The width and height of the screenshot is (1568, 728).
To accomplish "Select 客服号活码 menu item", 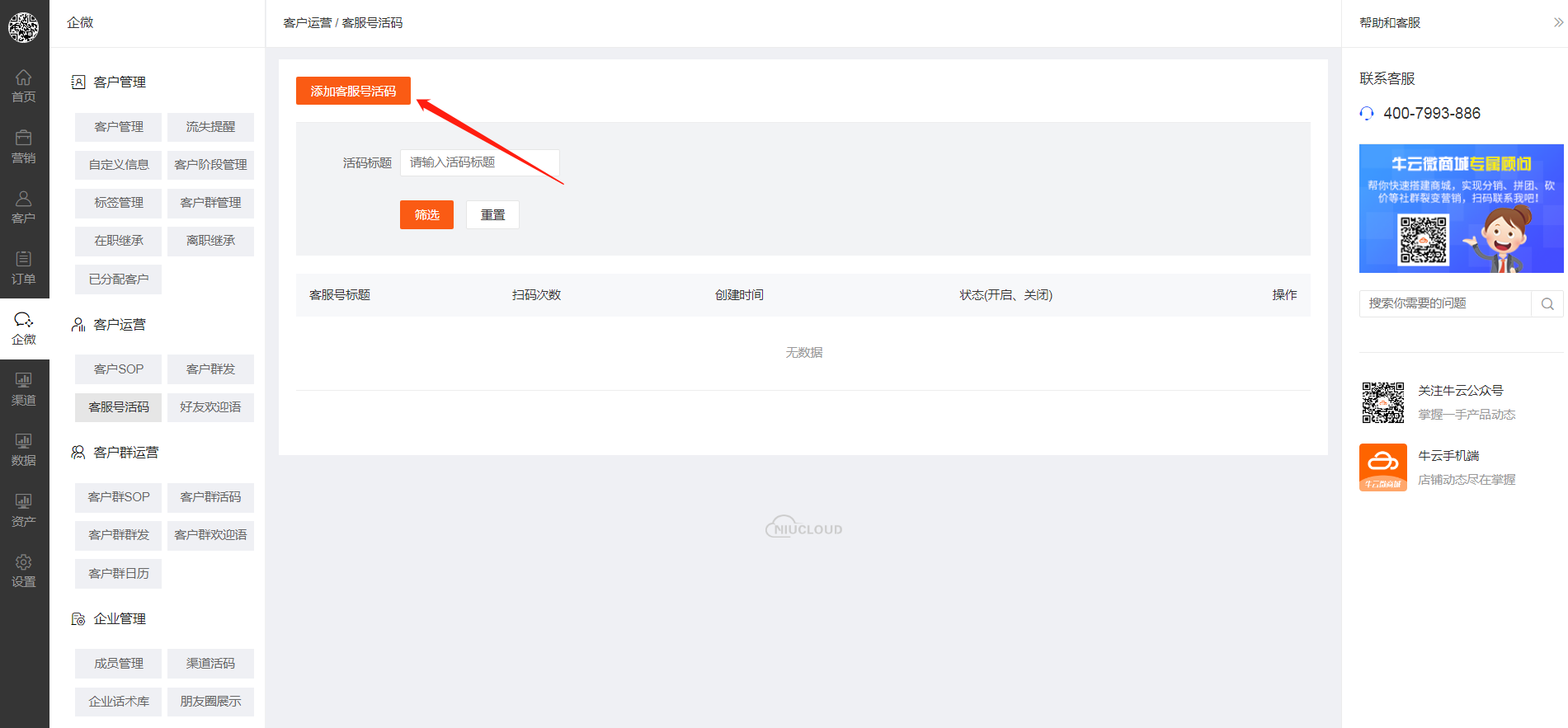I will [x=118, y=407].
